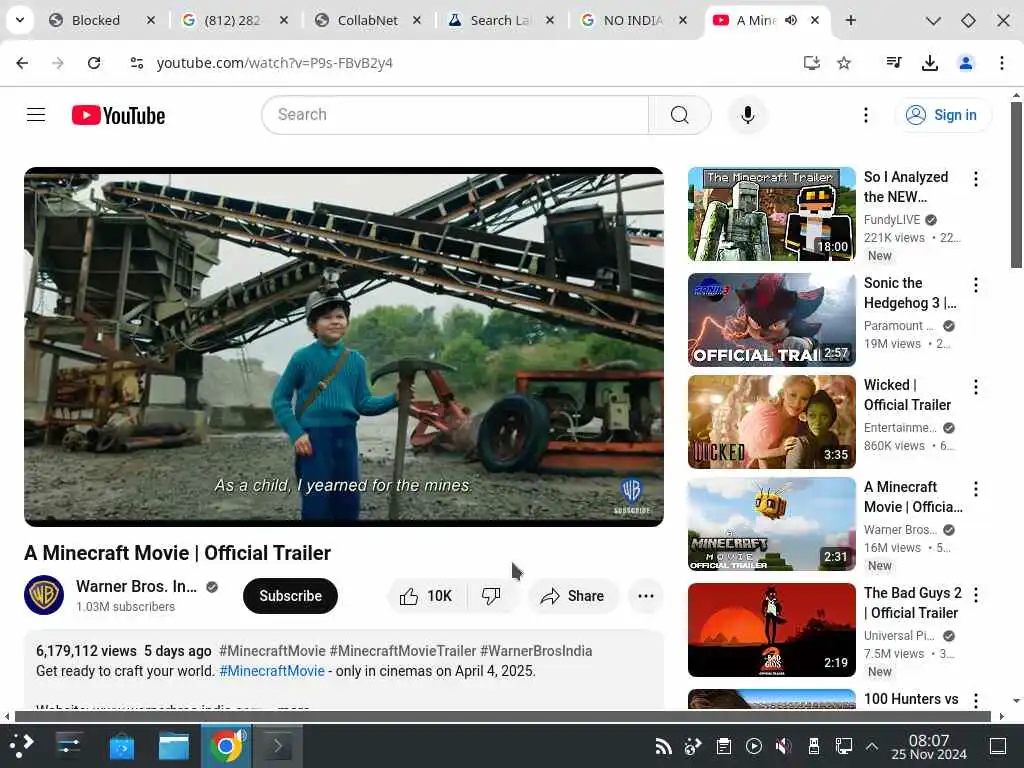Open more actions below the video
Screen dimensions: 1024x768
pos(645,596)
